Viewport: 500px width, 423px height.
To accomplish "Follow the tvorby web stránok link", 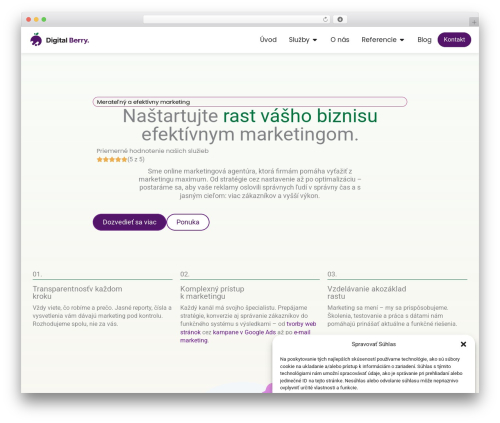I will pos(301,324).
